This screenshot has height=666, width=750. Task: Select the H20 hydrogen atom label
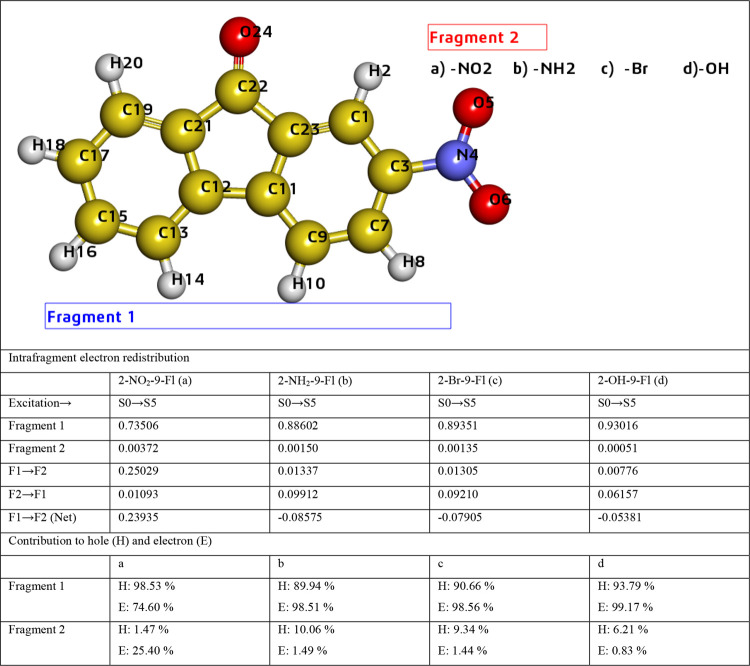(126, 63)
